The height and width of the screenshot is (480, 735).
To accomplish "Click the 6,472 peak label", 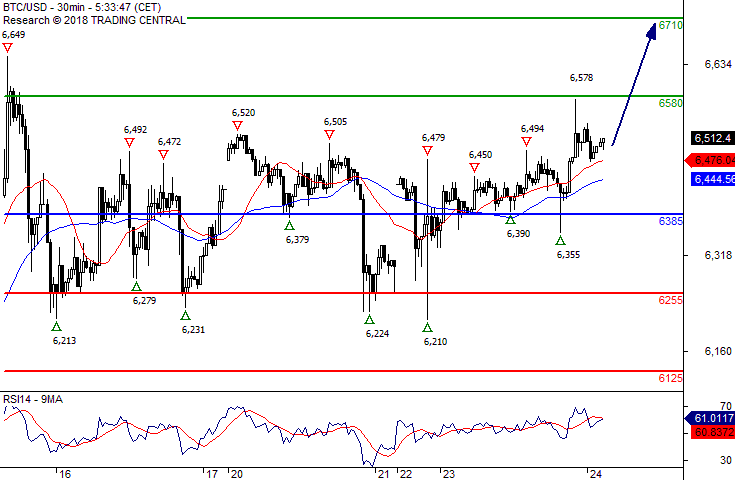I will (x=169, y=142).
